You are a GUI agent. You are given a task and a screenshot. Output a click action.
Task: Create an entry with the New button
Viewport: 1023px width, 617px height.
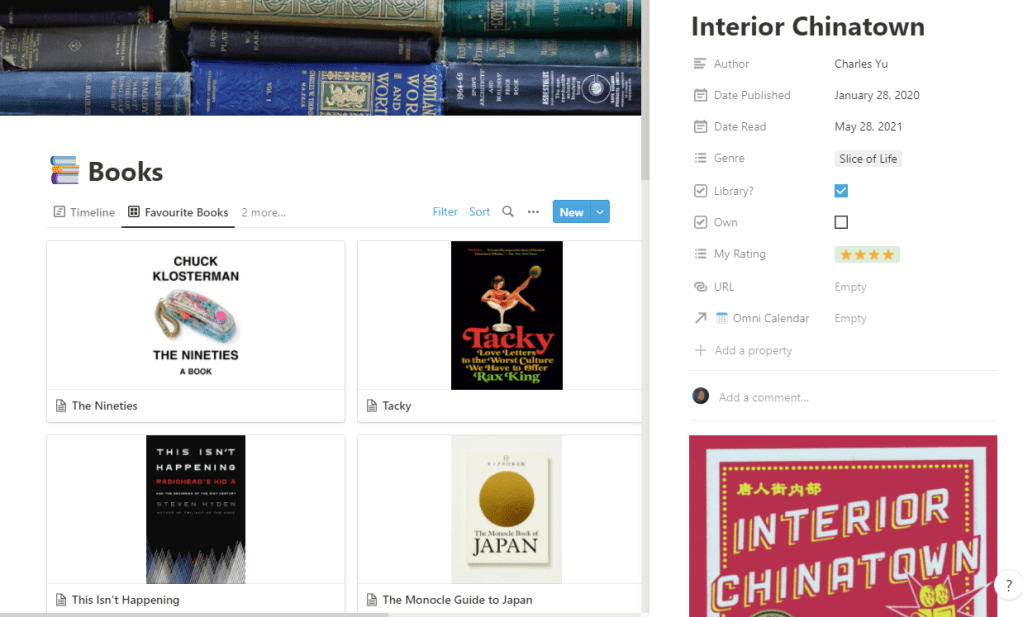click(571, 211)
